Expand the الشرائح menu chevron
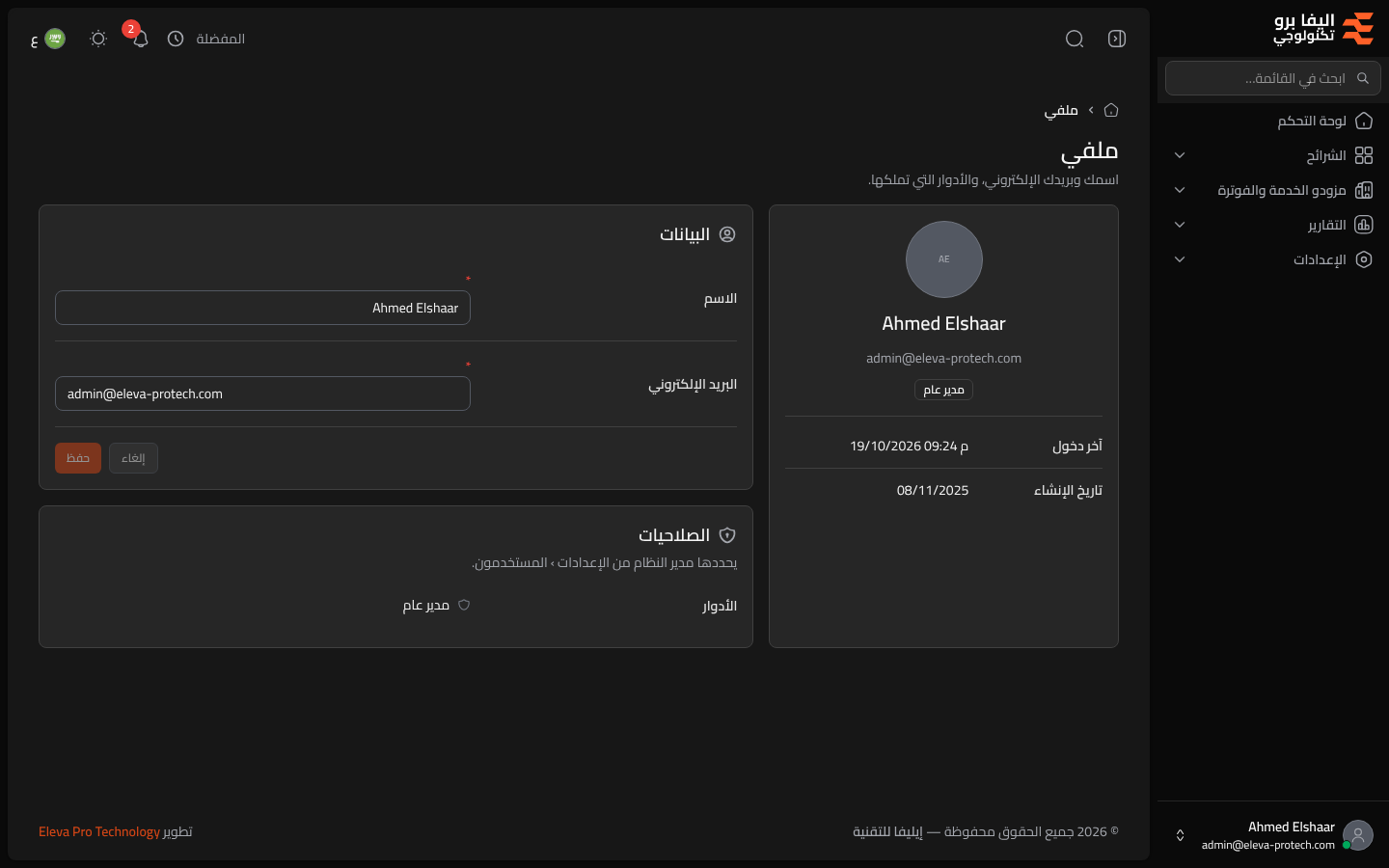The image size is (1389, 868). click(1180, 155)
